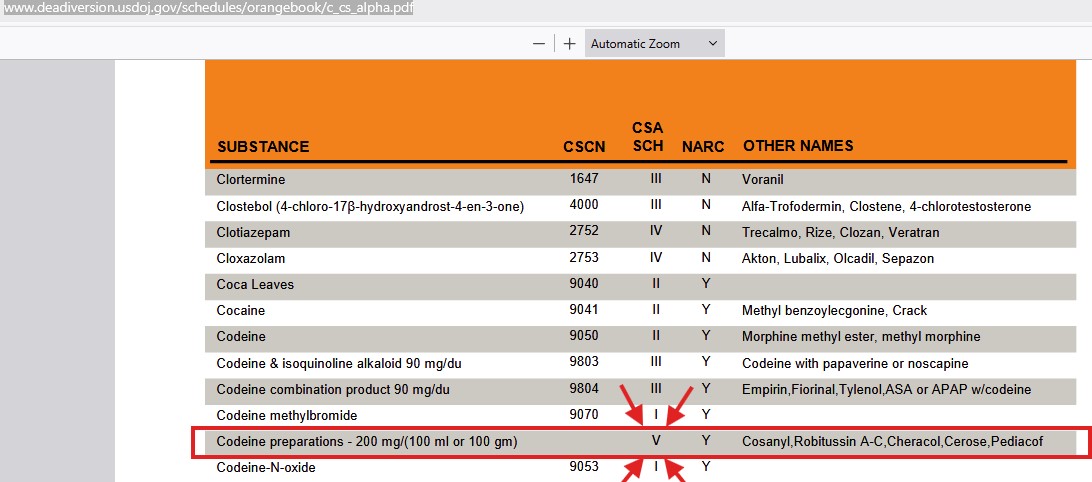Zoom out using the minus button
This screenshot has height=482, width=1092.
[539, 44]
